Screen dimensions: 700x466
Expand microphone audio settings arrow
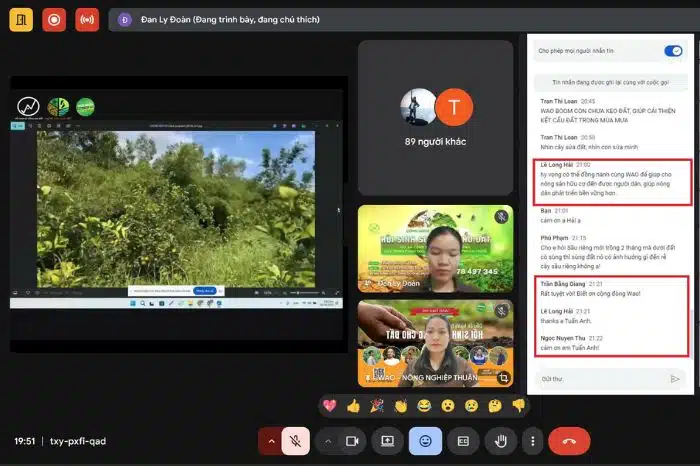pos(269,440)
